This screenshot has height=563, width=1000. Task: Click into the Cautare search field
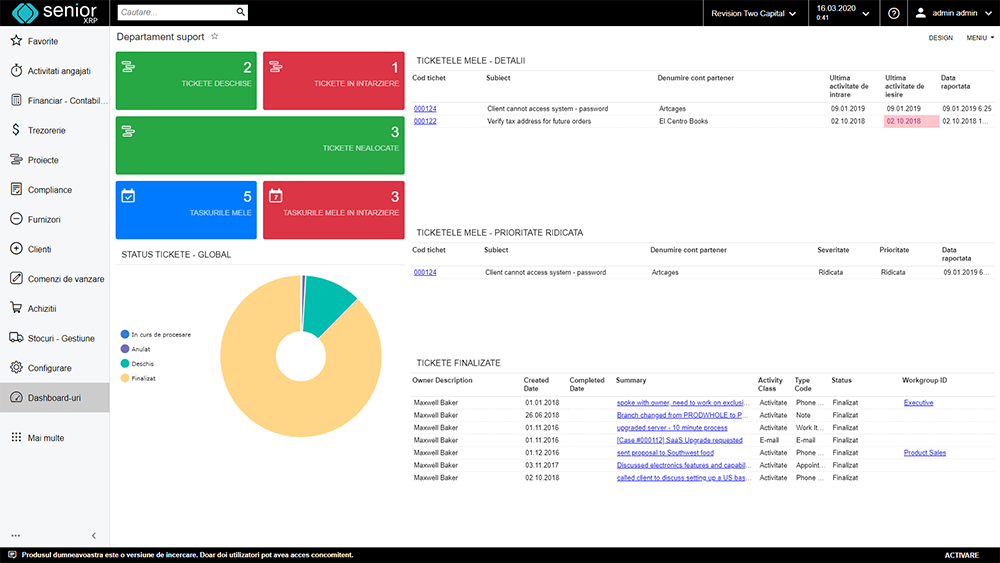pyautogui.click(x=175, y=13)
